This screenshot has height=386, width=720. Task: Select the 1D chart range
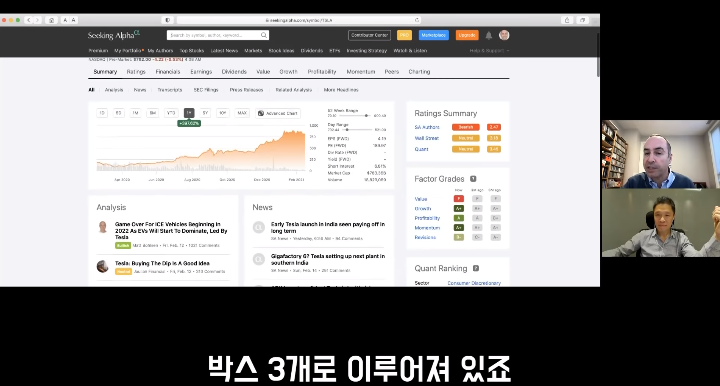point(102,113)
